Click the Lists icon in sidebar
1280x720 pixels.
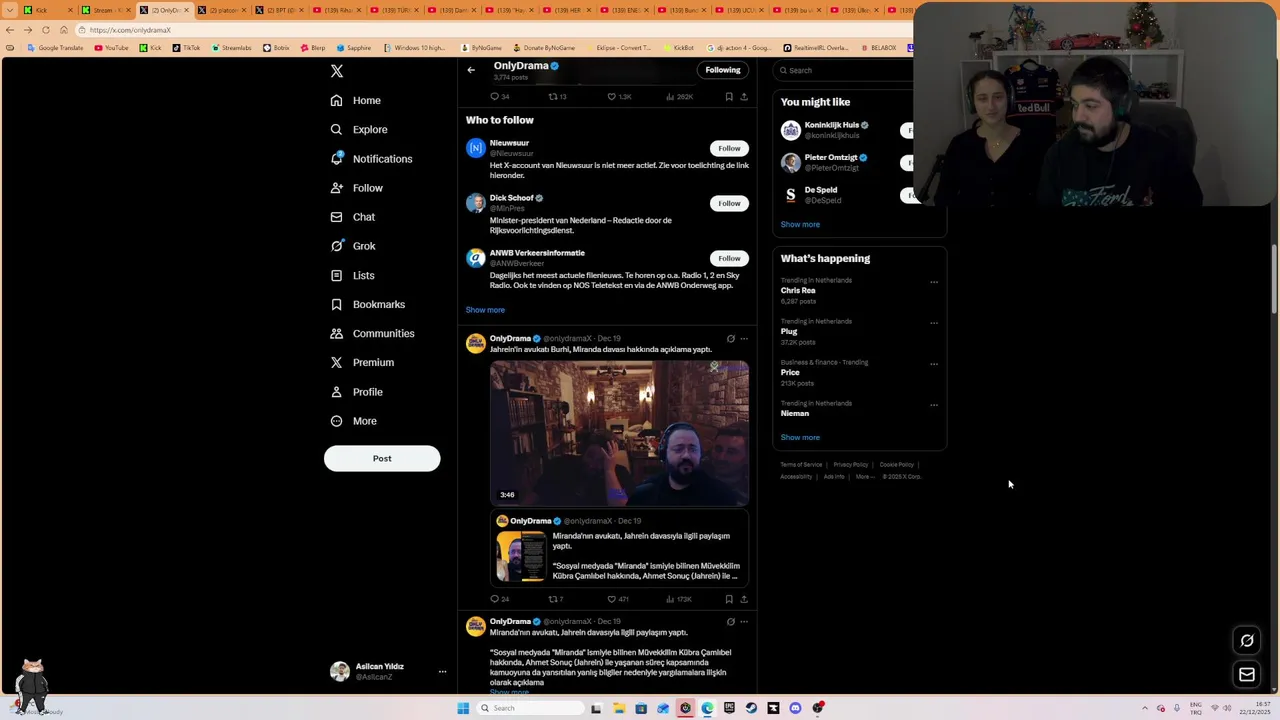tap(337, 275)
